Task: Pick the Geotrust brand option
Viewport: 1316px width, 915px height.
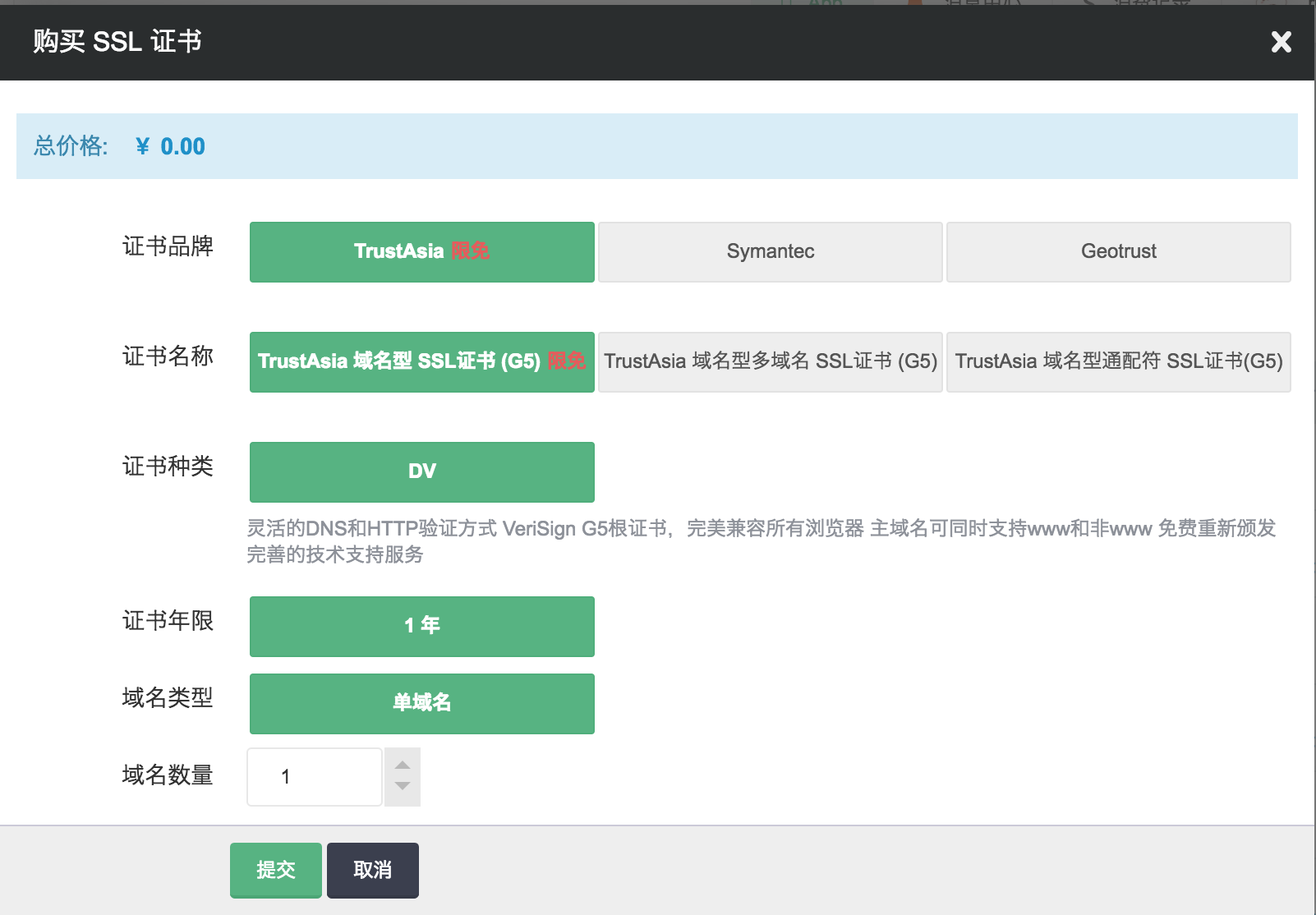Action: 1118,252
